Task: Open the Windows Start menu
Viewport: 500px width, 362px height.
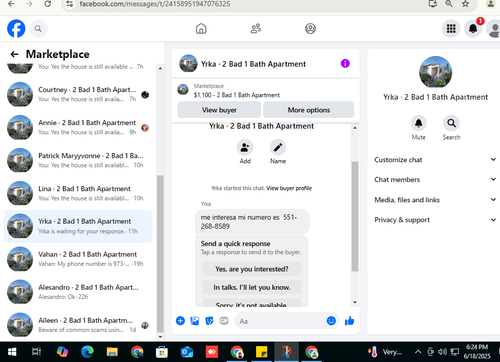Action: pyautogui.click(x=12, y=352)
